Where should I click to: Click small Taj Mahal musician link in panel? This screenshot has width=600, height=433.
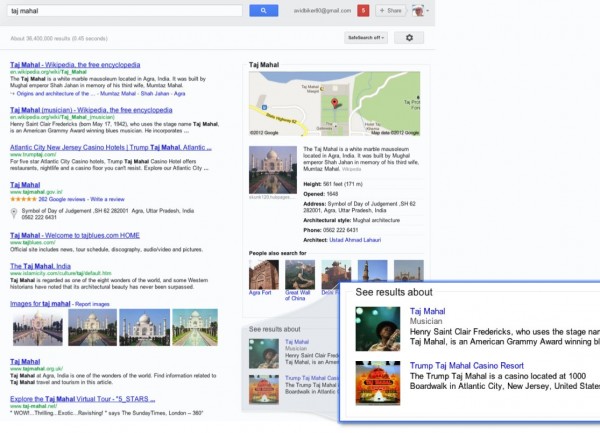tap(297, 342)
